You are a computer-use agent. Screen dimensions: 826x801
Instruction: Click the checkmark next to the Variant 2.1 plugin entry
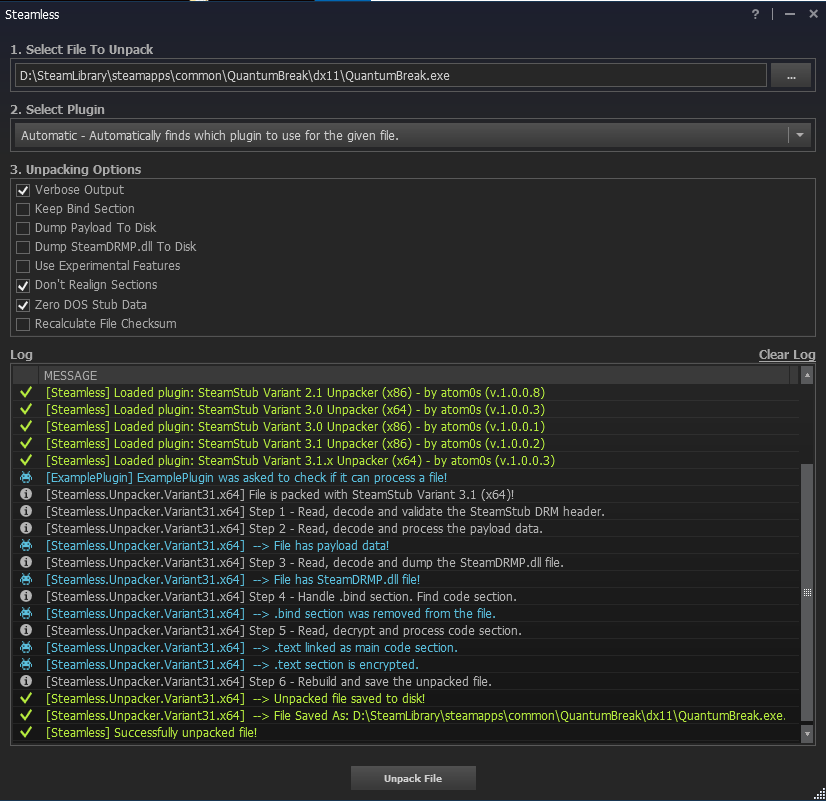[x=25, y=392]
